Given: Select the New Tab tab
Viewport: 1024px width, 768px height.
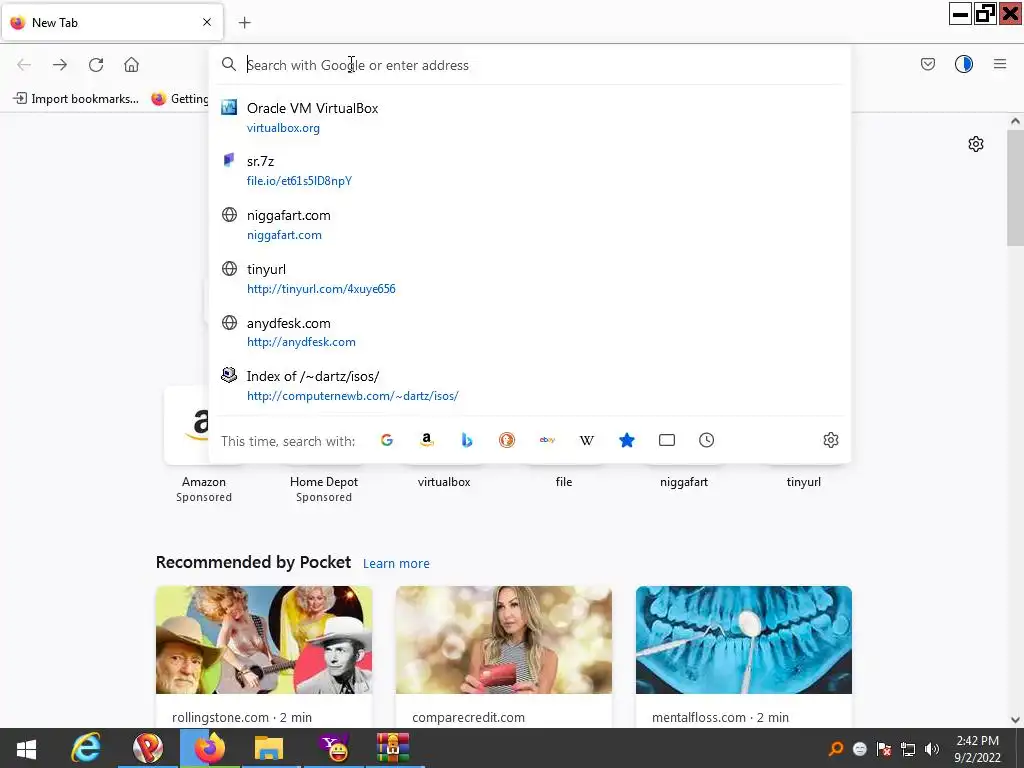Looking at the screenshot, I should coord(112,22).
